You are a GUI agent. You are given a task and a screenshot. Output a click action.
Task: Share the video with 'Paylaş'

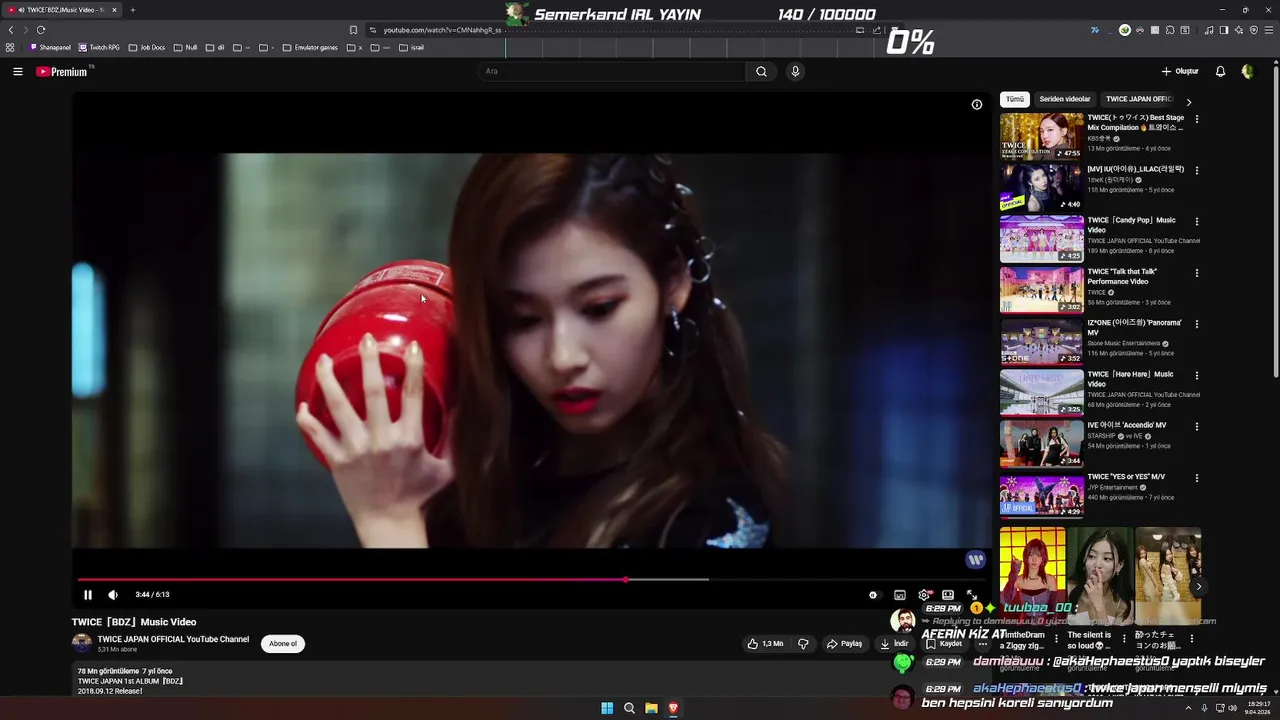844,644
